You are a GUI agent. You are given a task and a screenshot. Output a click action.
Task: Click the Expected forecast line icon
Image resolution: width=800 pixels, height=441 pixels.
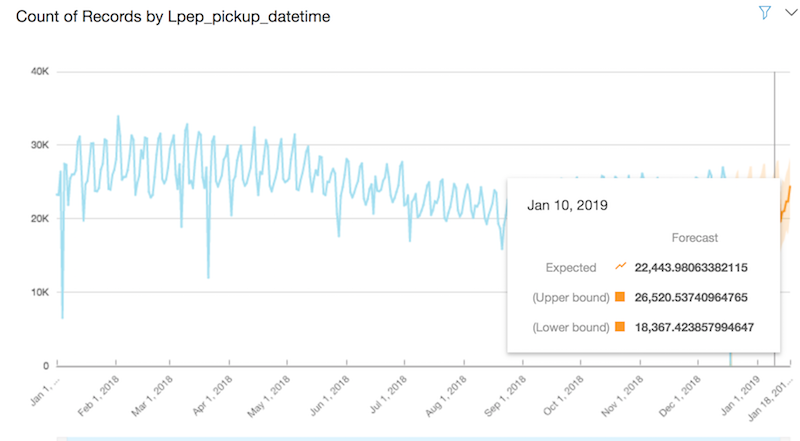[621, 267]
